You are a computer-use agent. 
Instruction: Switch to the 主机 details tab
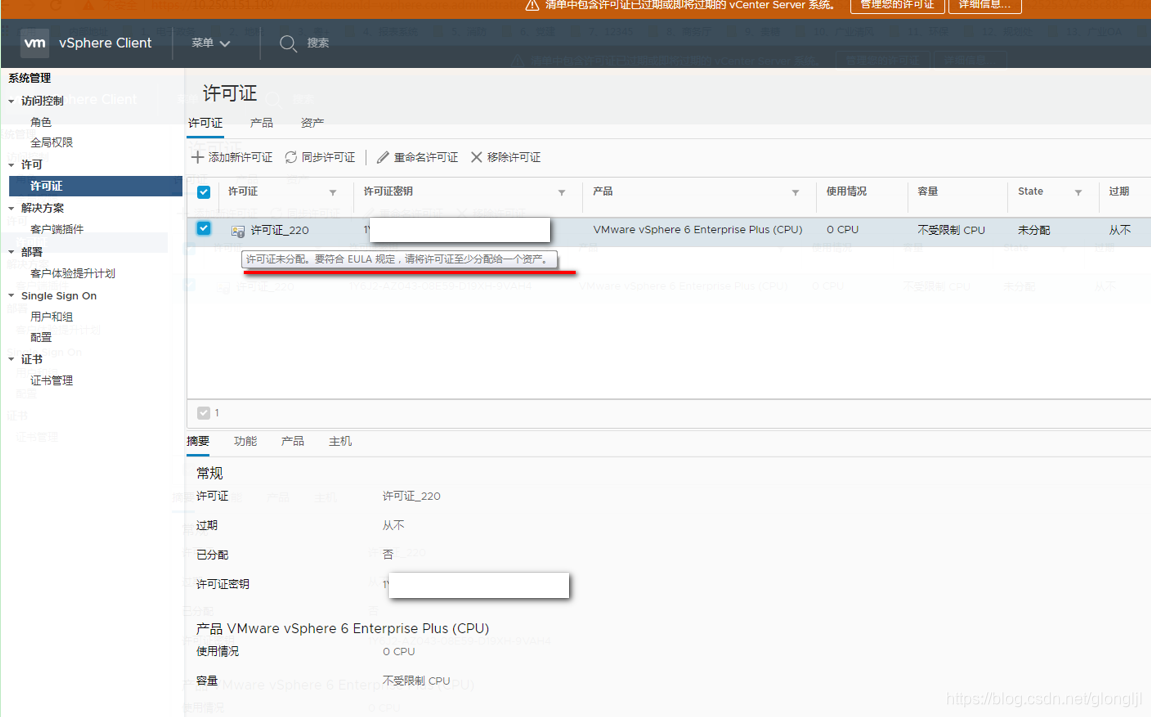pos(340,441)
